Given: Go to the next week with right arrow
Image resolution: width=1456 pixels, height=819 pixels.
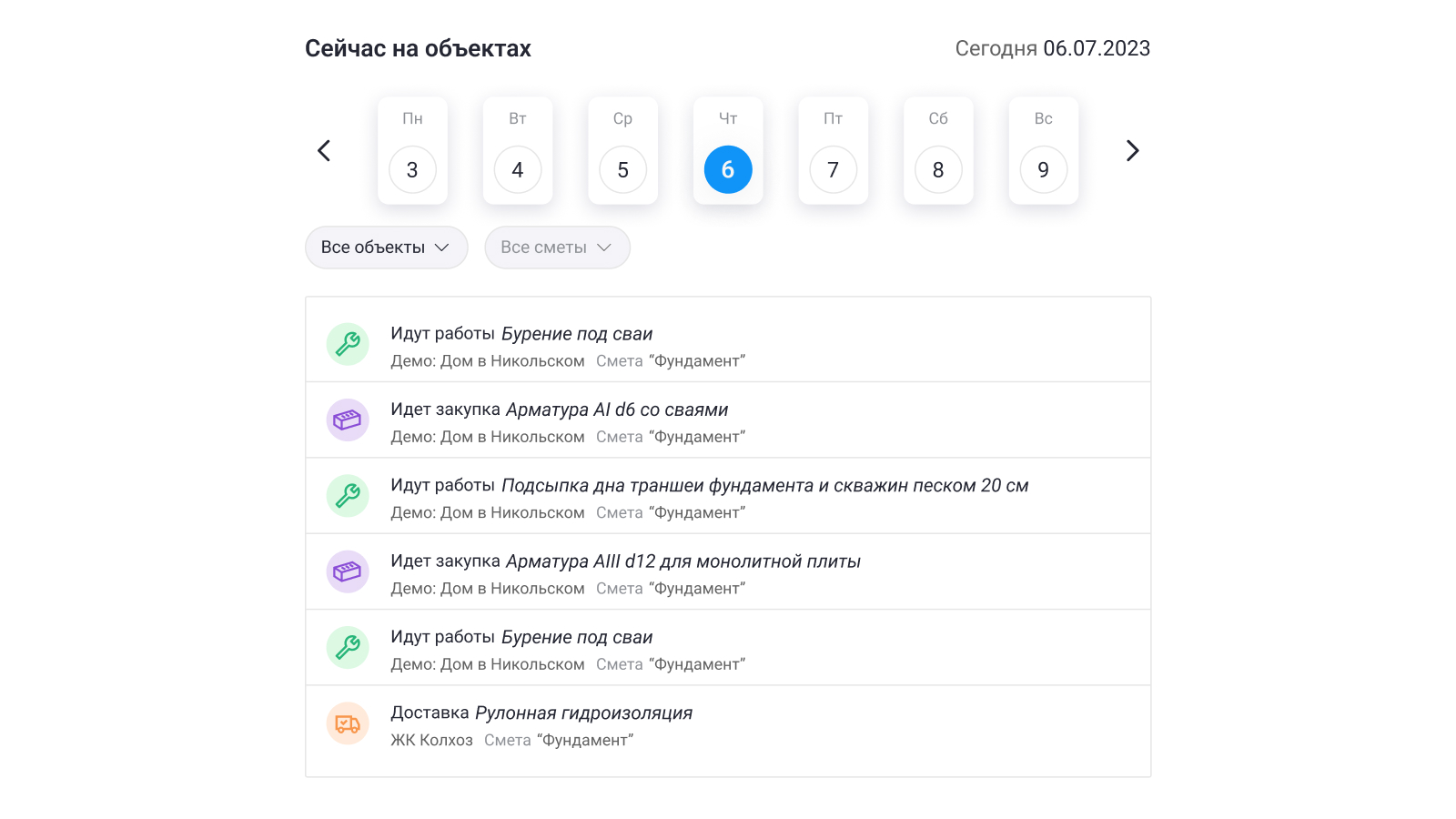Looking at the screenshot, I should point(1132,151).
